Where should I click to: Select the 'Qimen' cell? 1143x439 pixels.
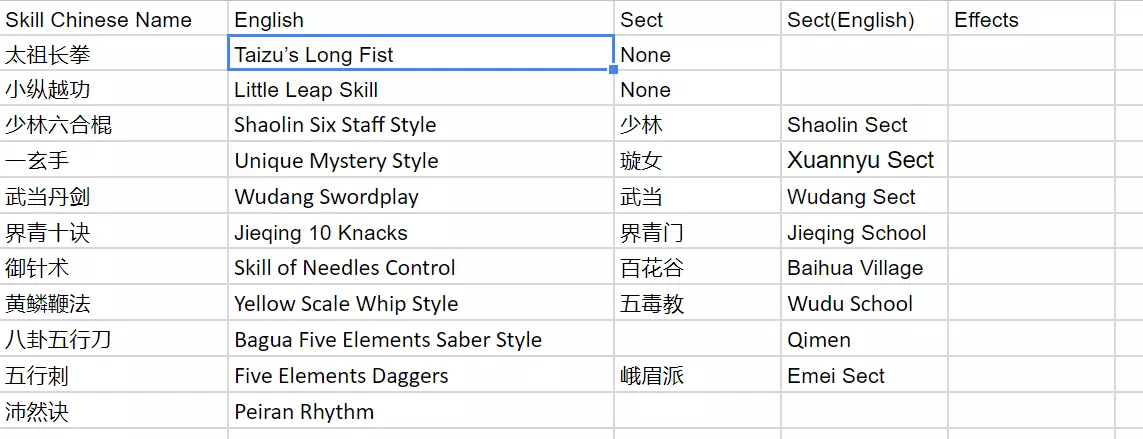pyautogui.click(x=819, y=340)
